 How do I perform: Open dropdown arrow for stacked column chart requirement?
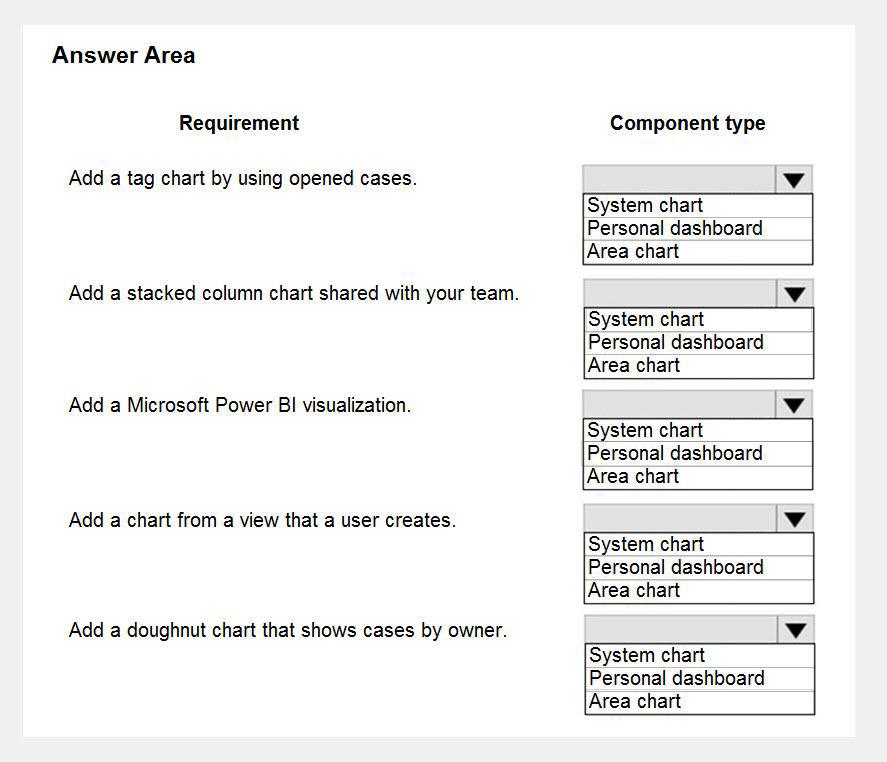(795, 294)
